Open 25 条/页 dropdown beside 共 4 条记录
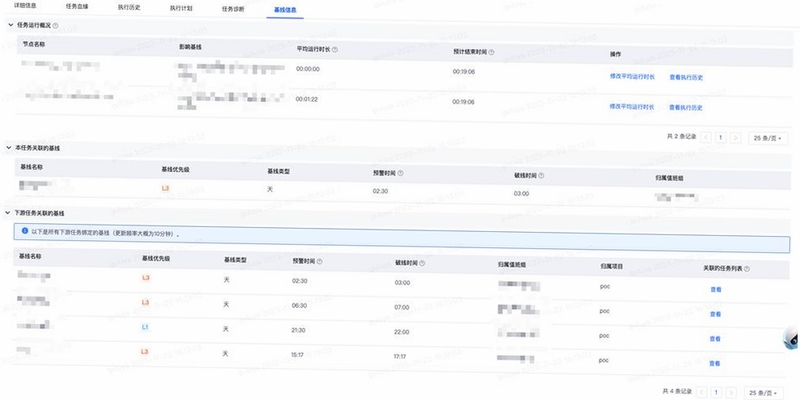The height and width of the screenshot is (400, 800). coord(764,393)
